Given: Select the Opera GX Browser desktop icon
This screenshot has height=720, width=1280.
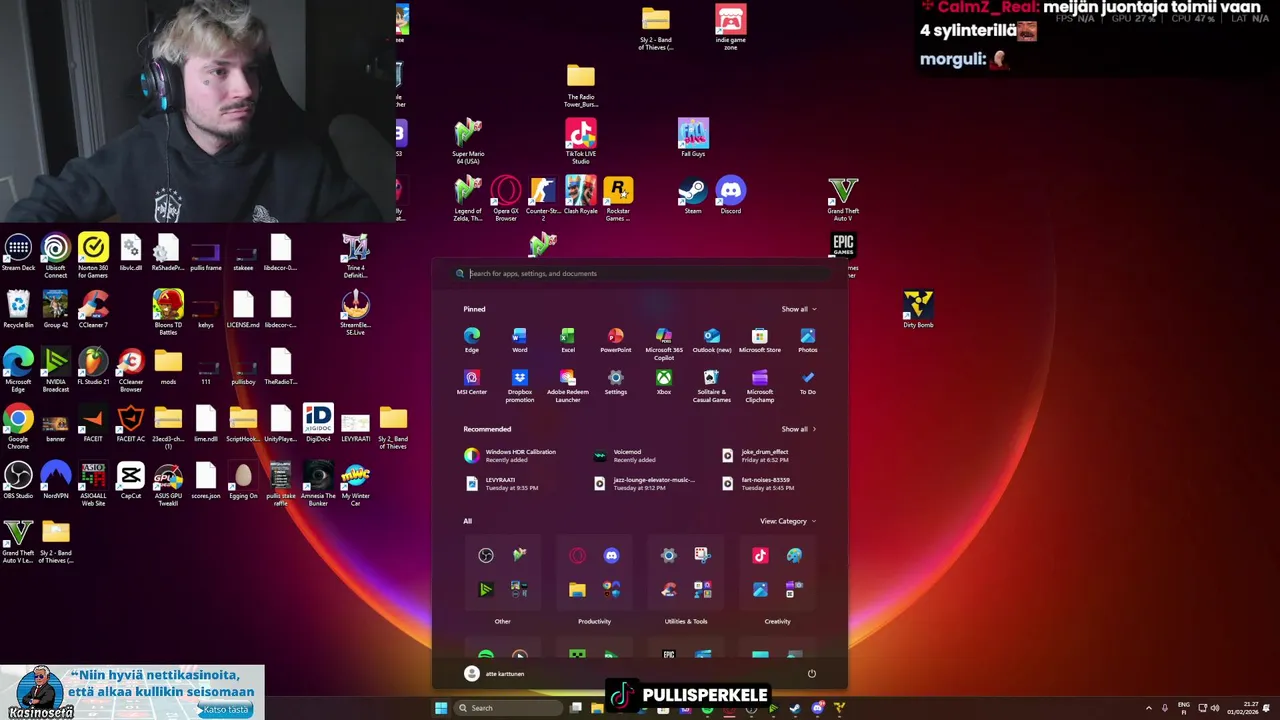Looking at the screenshot, I should 506,198.
